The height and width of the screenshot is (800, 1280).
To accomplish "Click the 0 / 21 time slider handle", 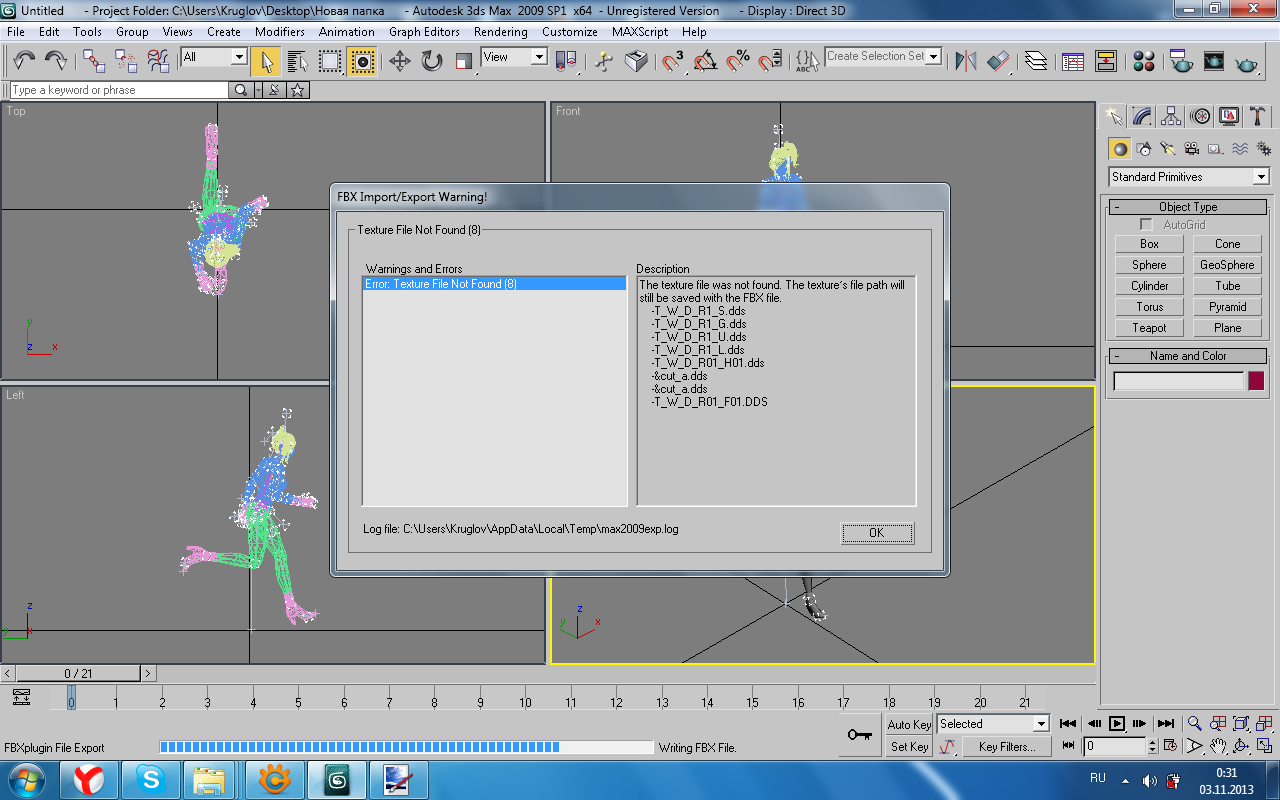I will click(78, 674).
